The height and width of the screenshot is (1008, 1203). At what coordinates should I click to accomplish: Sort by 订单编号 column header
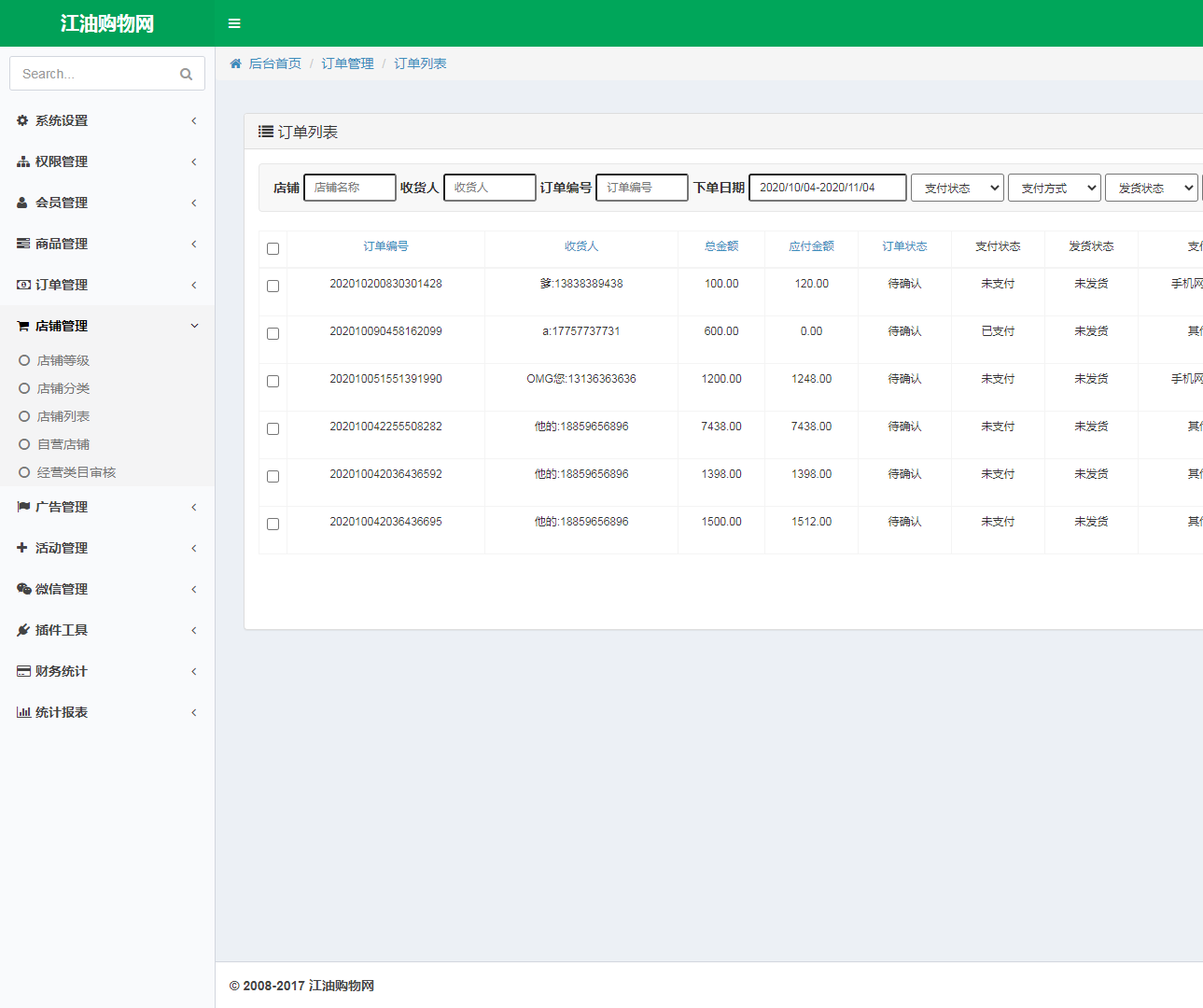[x=385, y=246]
